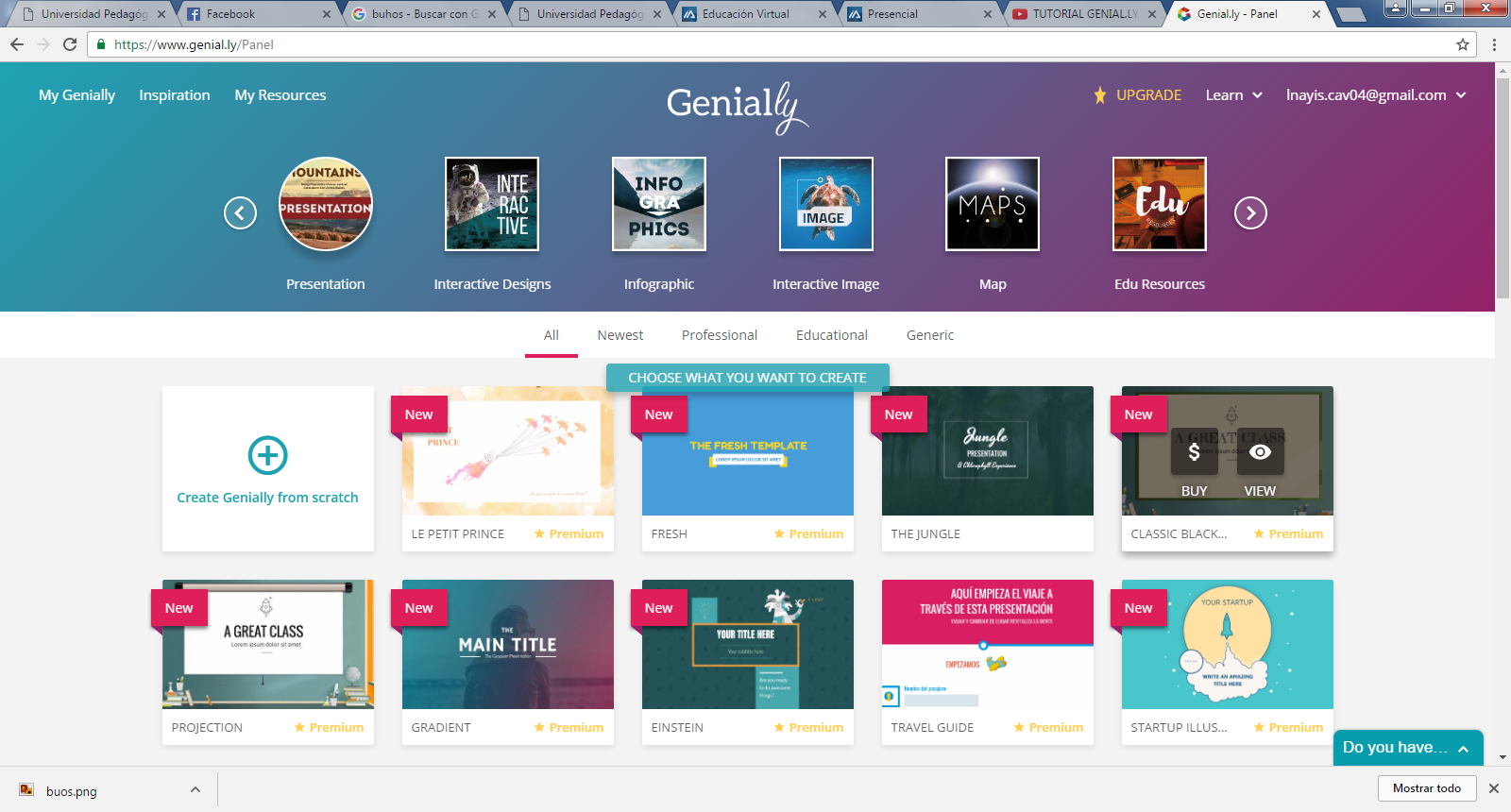
Task: Open the Projection template thumbnail
Action: click(268, 644)
